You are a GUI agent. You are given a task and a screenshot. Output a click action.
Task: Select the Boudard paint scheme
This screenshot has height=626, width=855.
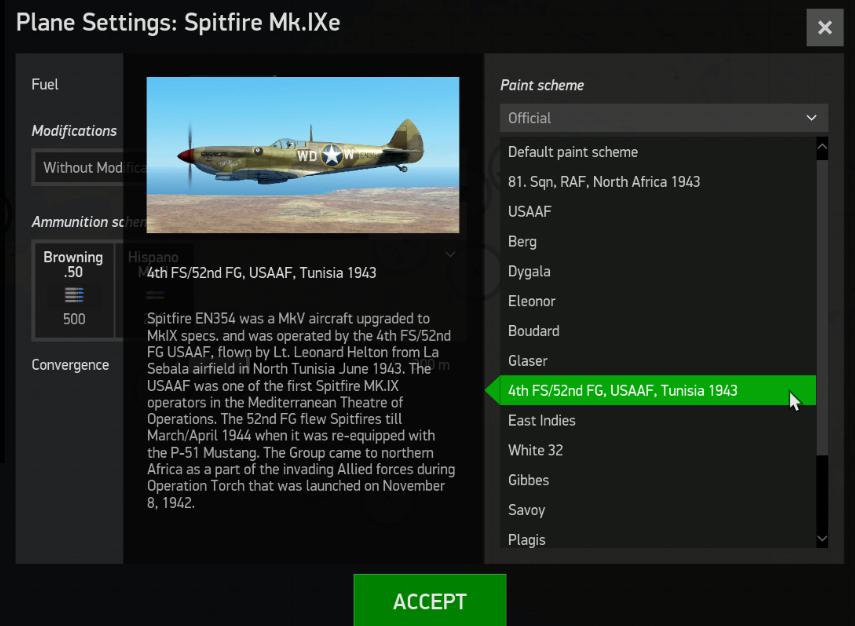click(534, 331)
